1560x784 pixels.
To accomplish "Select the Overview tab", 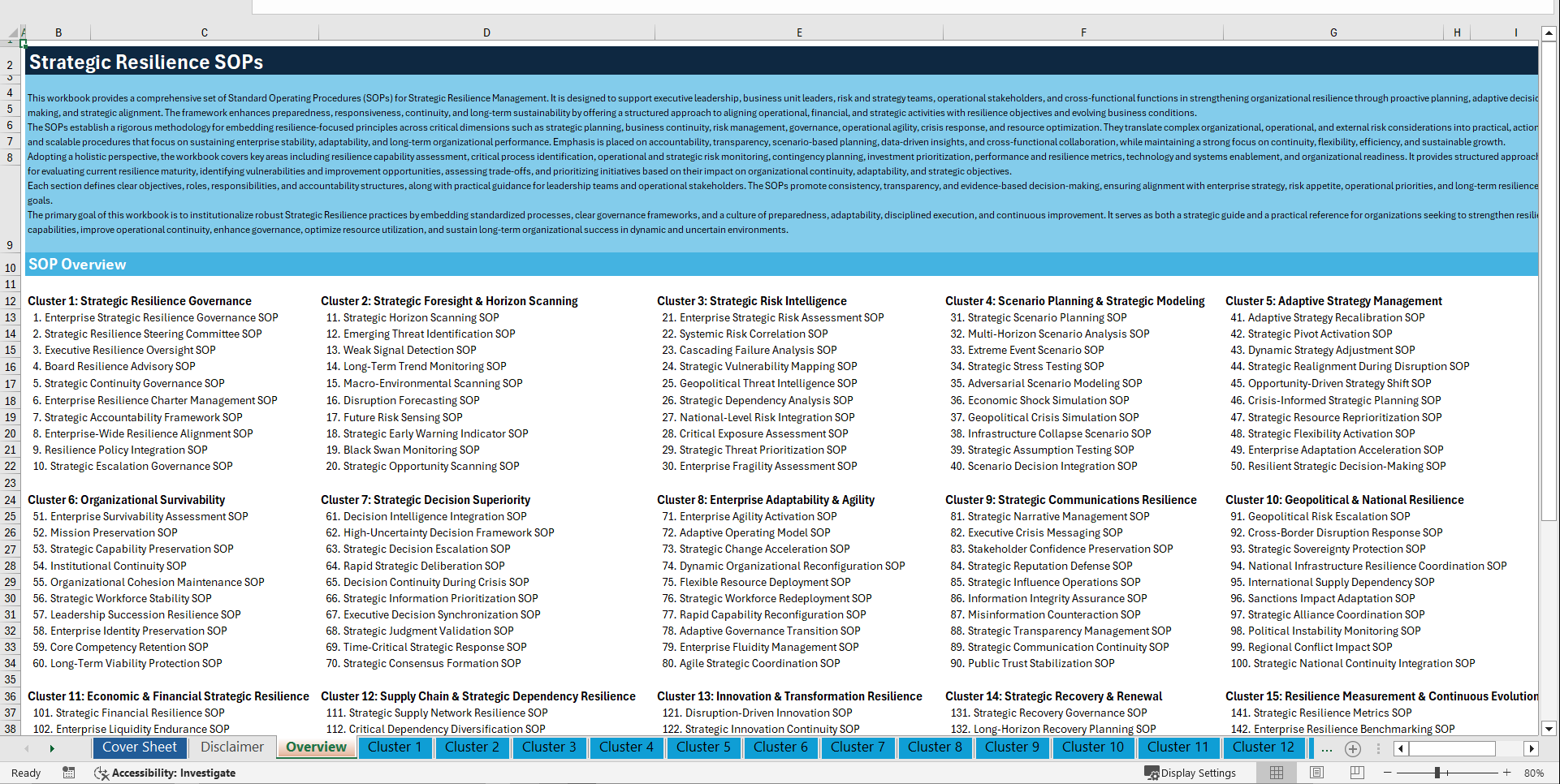I will click(317, 747).
